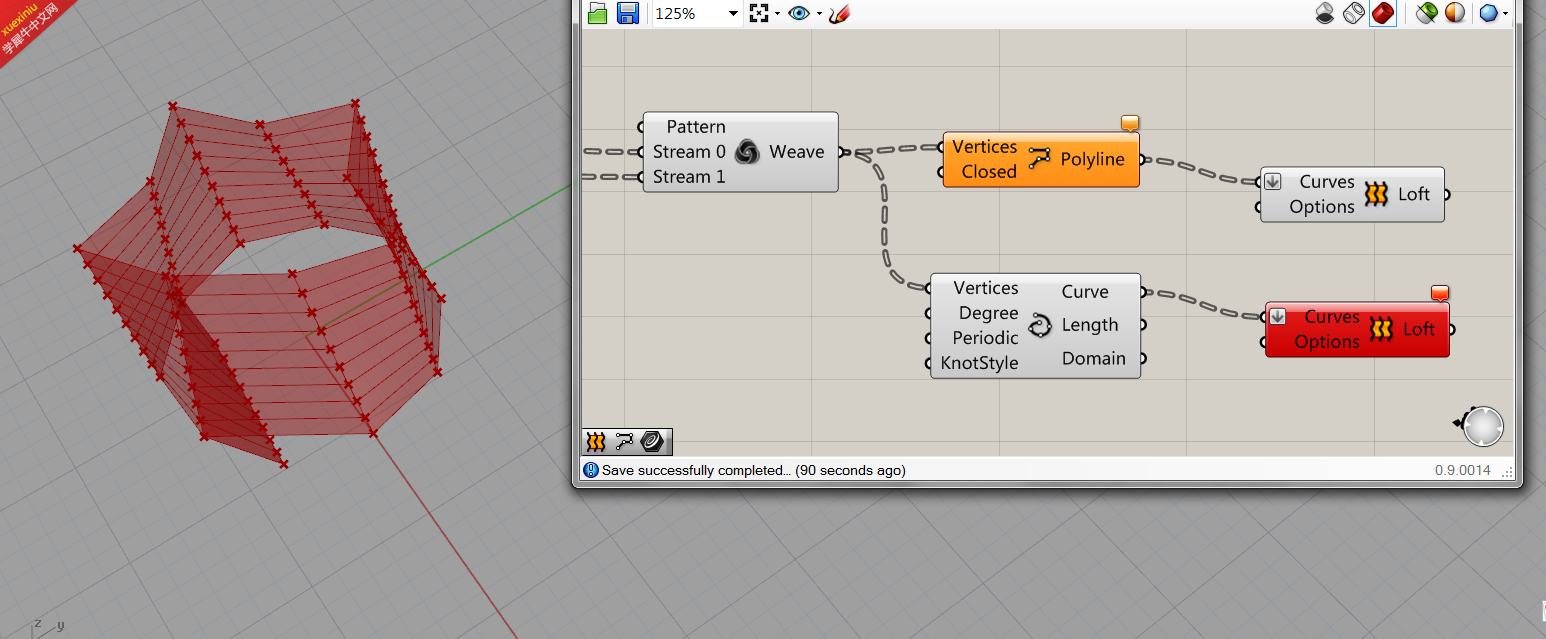Viewport: 1546px width, 639px height.
Task: Click the flatten arrow on red Loft Curves
Action: pyautogui.click(x=1277, y=317)
